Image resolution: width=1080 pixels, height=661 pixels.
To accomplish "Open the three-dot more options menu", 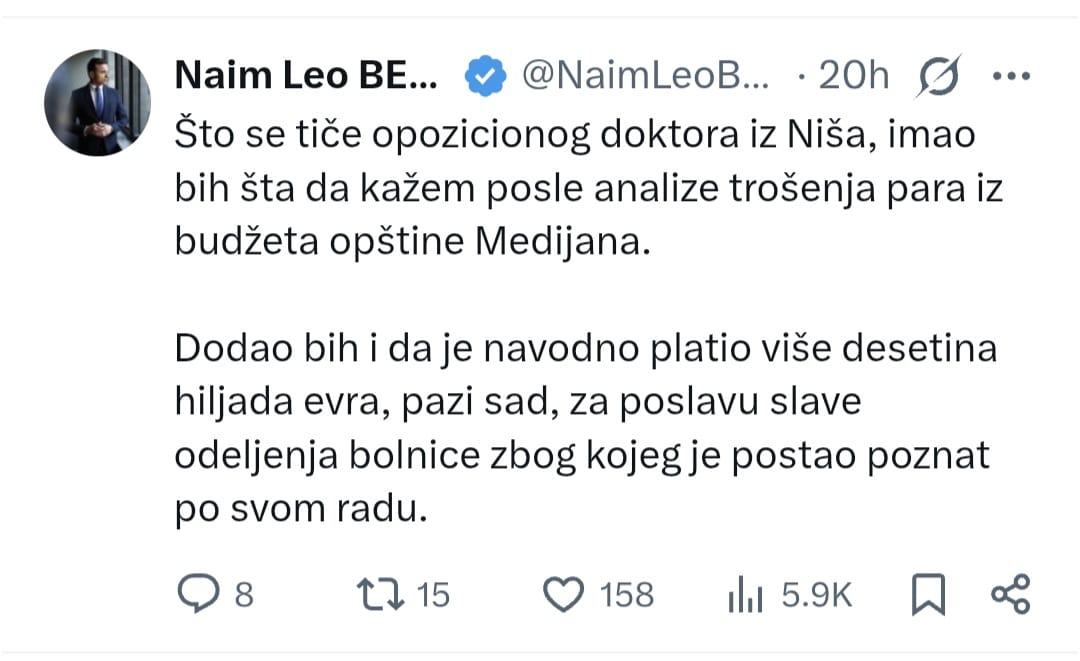I will click(x=1011, y=76).
